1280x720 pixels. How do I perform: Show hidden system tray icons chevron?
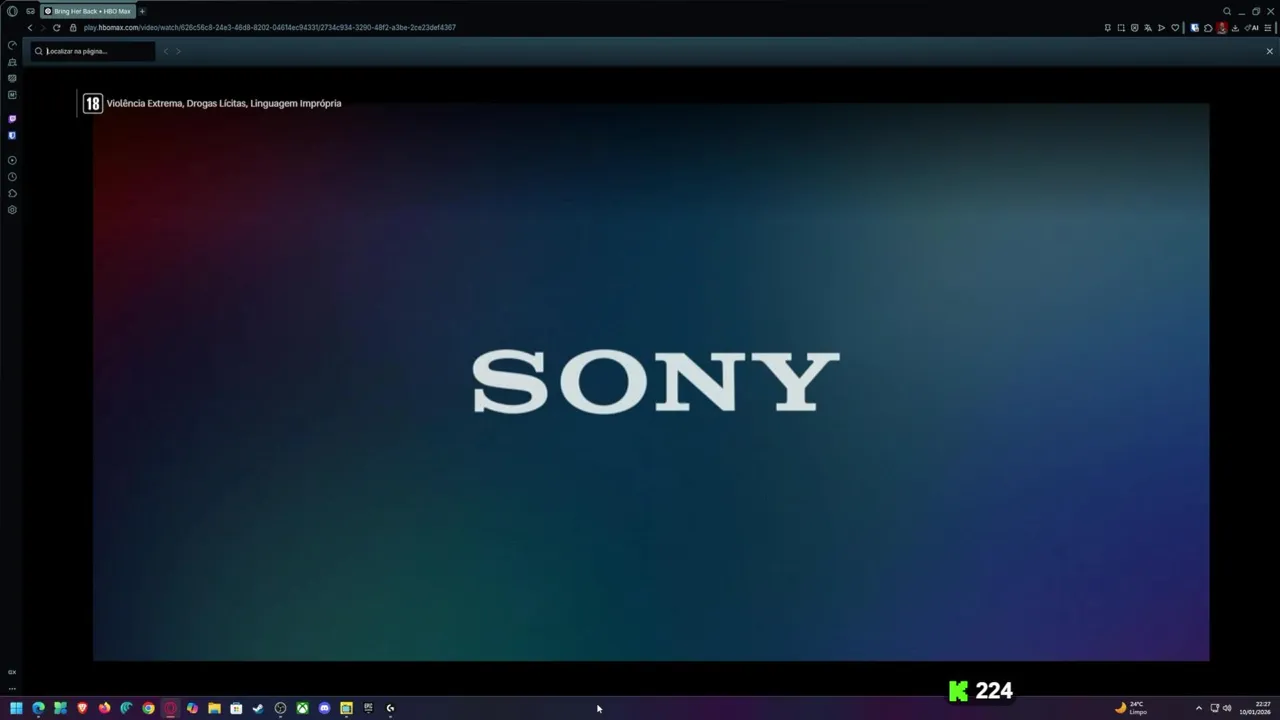pos(1199,708)
